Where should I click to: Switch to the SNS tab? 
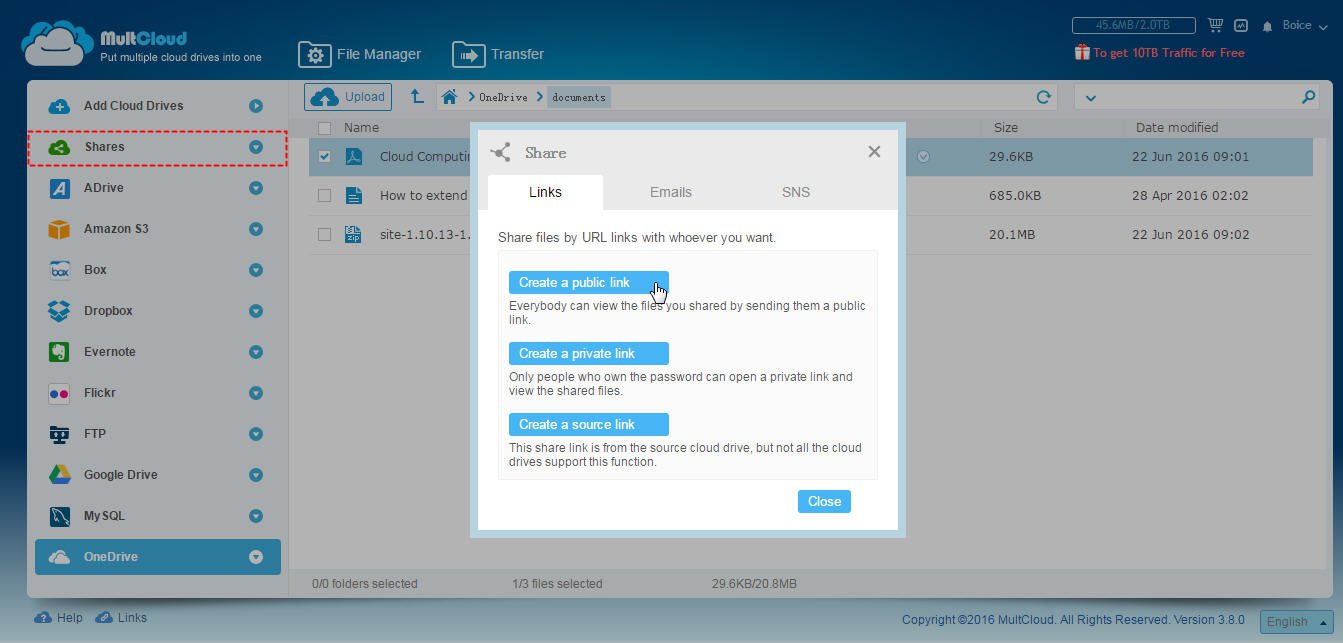(796, 192)
